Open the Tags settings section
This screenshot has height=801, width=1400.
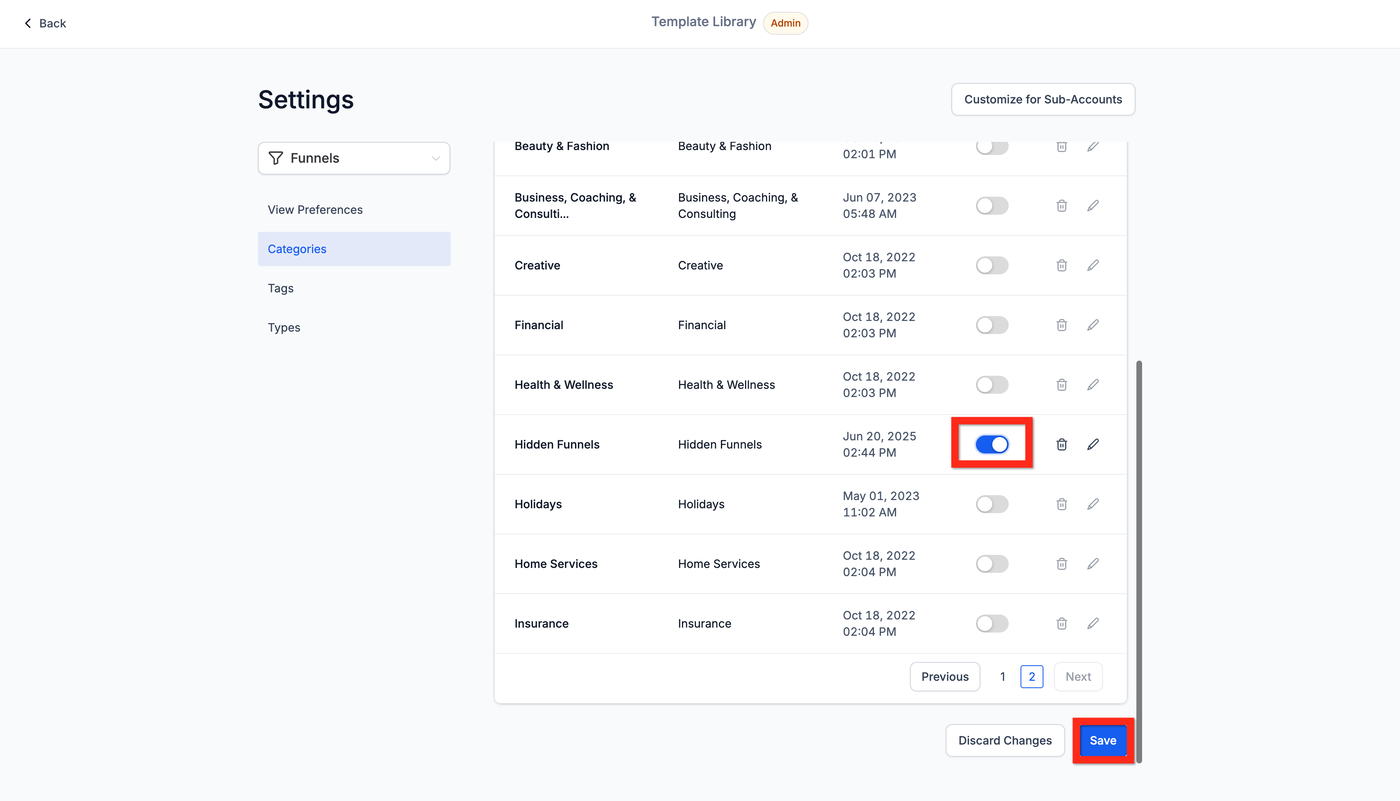[x=281, y=288]
